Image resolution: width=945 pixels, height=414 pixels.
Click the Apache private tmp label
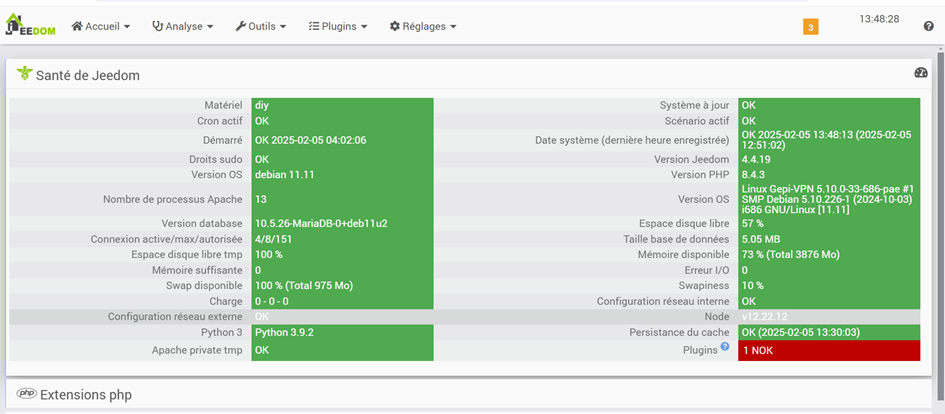click(197, 350)
